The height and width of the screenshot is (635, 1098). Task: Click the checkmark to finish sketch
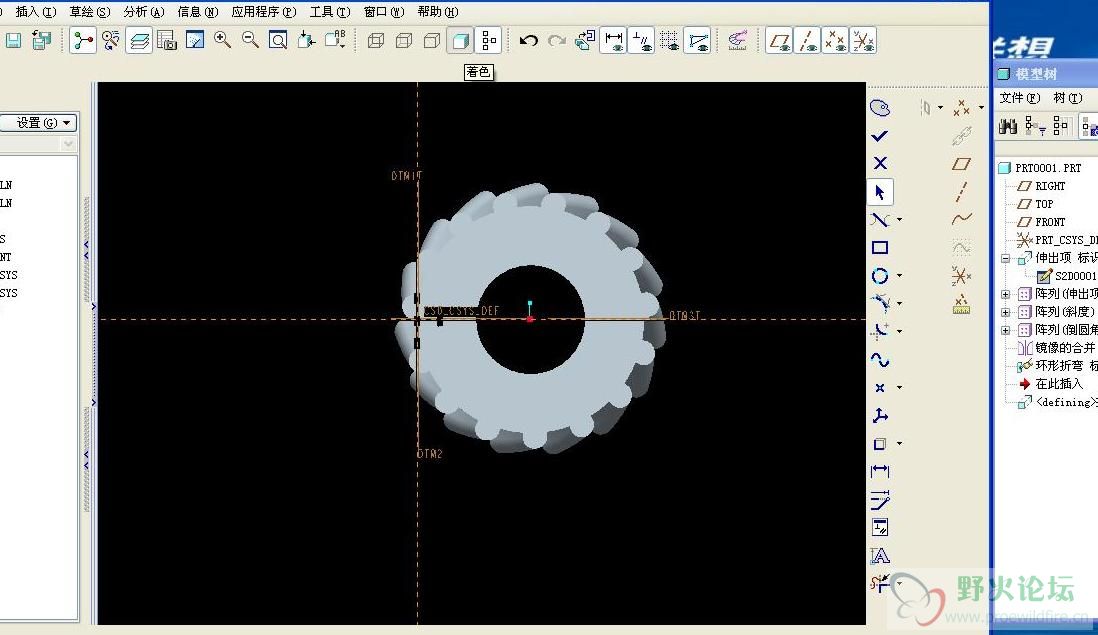[x=880, y=136]
